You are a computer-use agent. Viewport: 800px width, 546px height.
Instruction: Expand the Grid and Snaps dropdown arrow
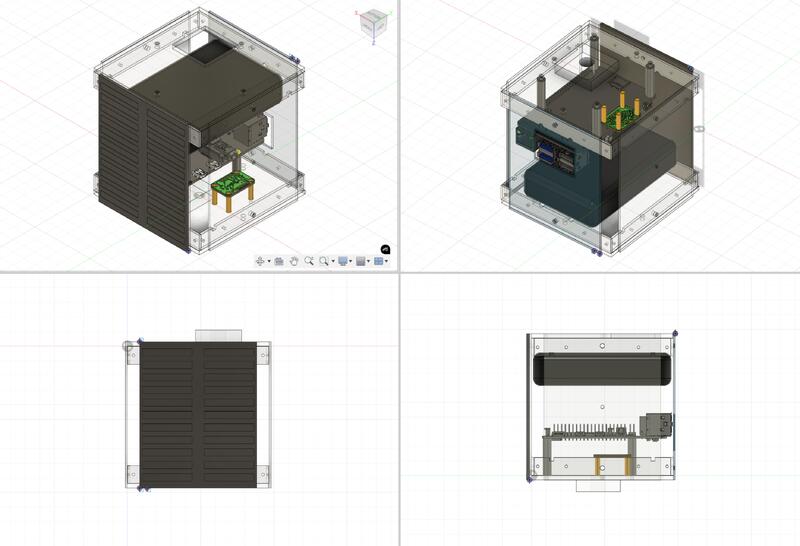[x=368, y=261]
